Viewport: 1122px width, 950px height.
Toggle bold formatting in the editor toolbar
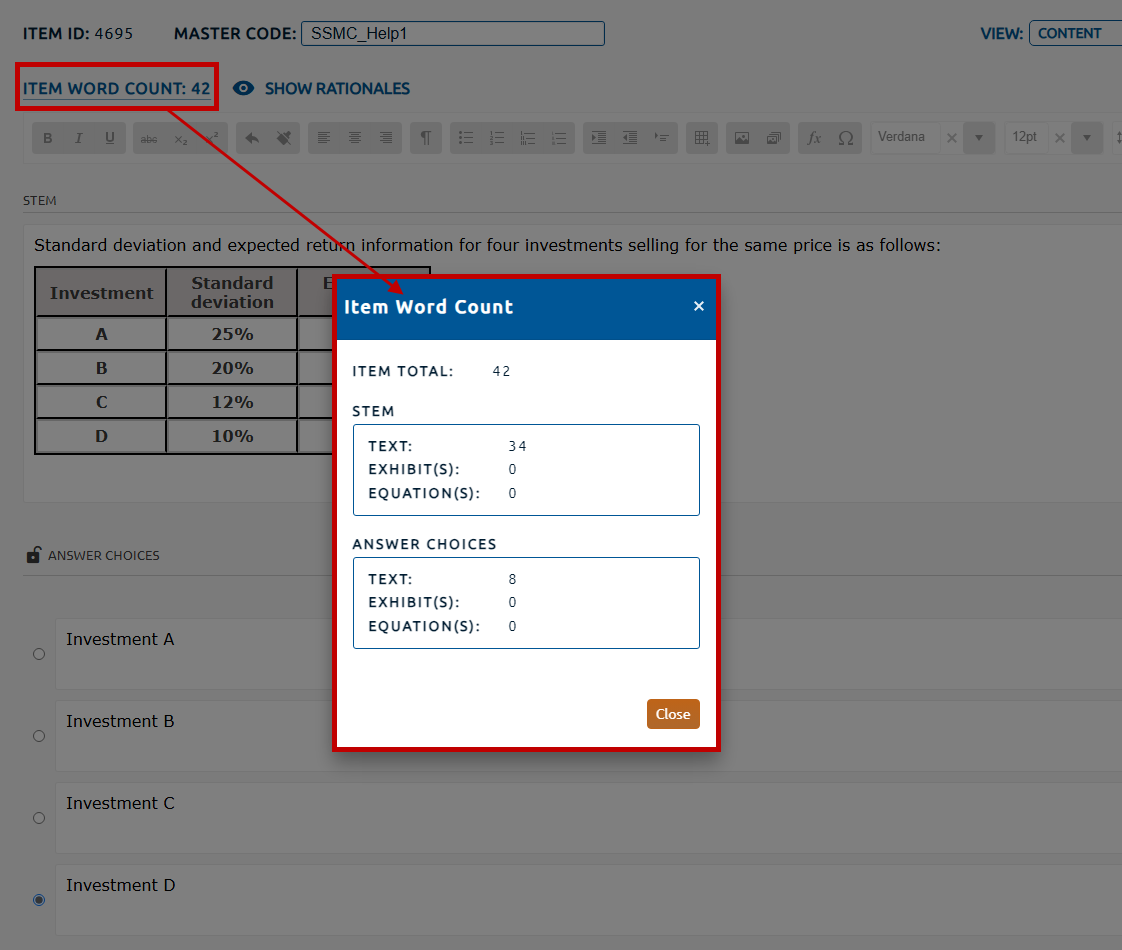[x=48, y=138]
